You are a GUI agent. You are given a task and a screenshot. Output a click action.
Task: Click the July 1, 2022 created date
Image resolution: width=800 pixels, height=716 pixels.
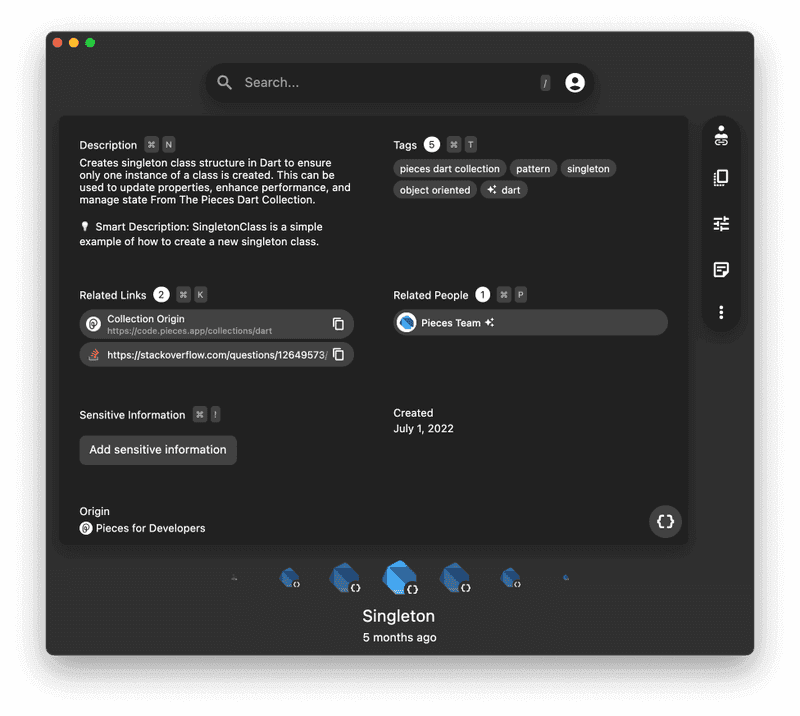(423, 429)
